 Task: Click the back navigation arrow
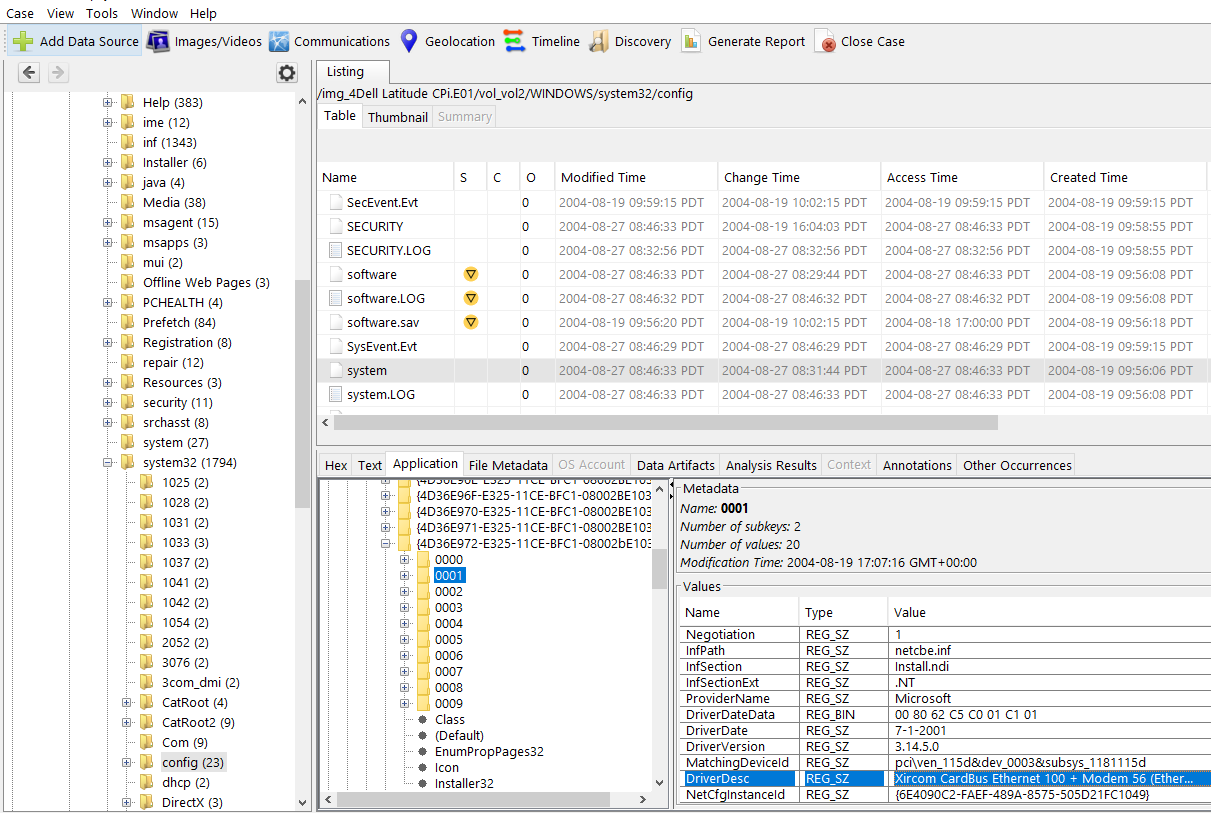pos(29,73)
